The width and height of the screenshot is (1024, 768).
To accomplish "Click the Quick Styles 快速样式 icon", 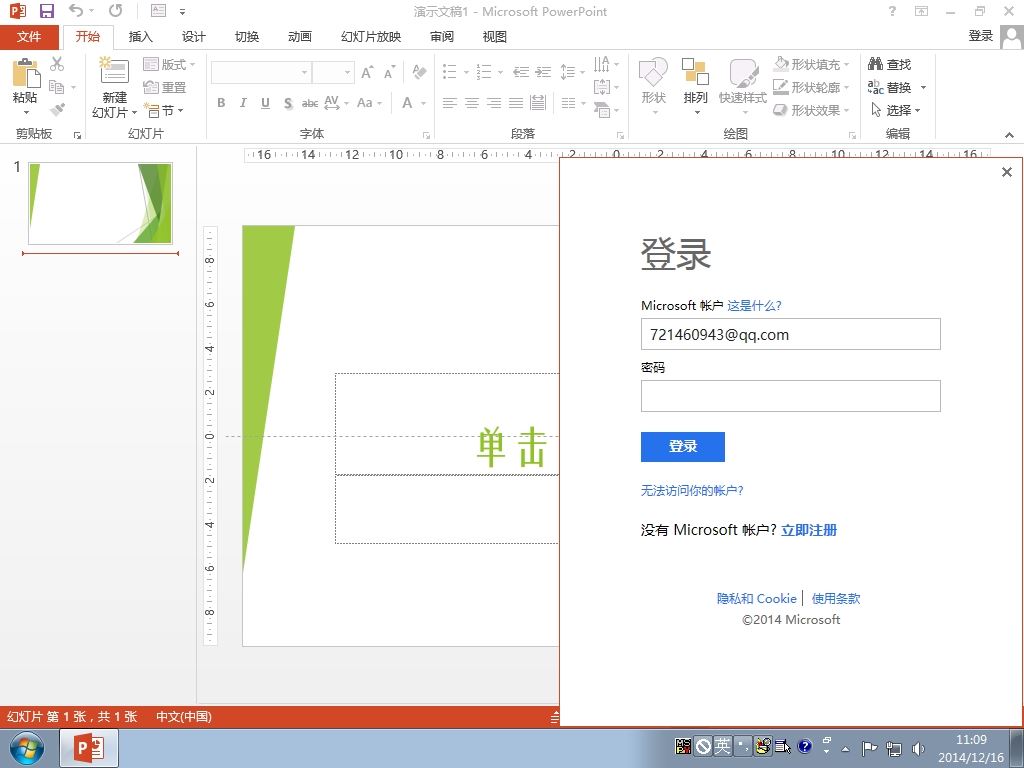I will point(743,72).
